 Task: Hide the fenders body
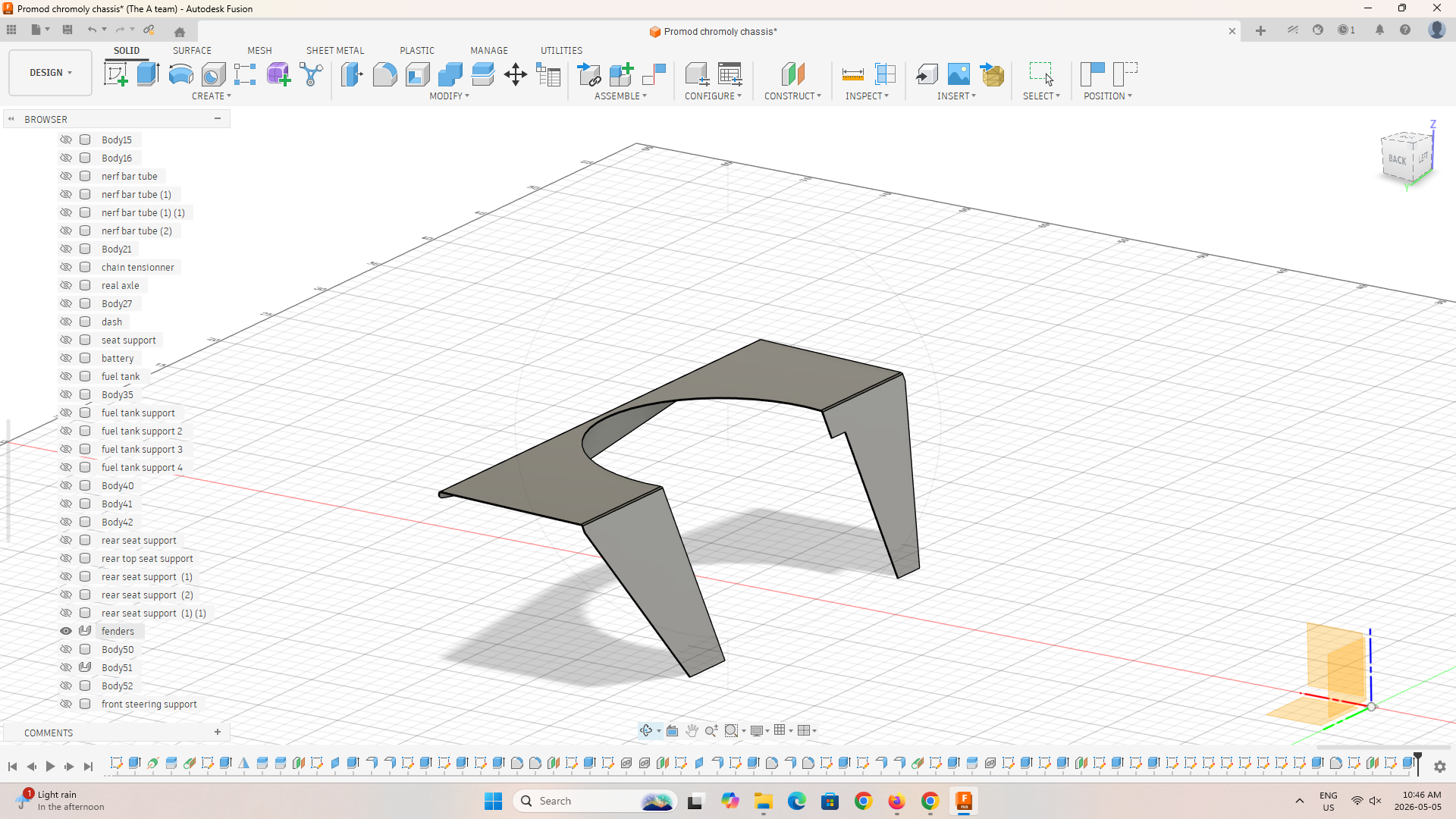pyautogui.click(x=66, y=631)
